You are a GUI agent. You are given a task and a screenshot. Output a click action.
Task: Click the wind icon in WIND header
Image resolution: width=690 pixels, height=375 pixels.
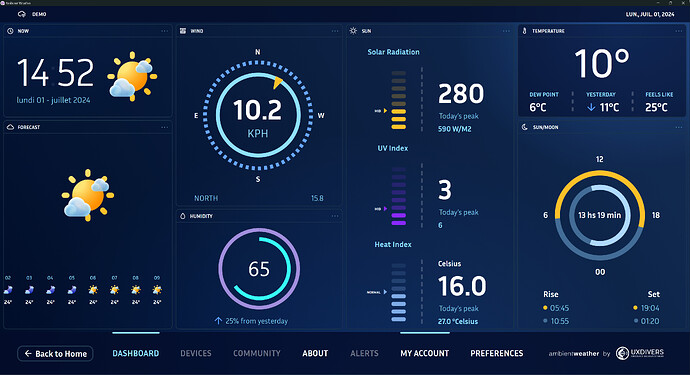pyautogui.click(x=183, y=31)
